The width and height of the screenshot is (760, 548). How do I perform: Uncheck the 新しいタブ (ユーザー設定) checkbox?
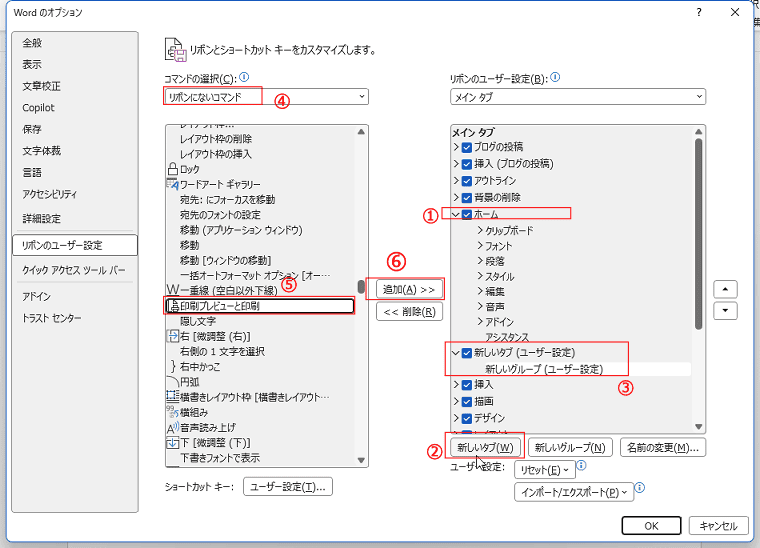click(467, 353)
